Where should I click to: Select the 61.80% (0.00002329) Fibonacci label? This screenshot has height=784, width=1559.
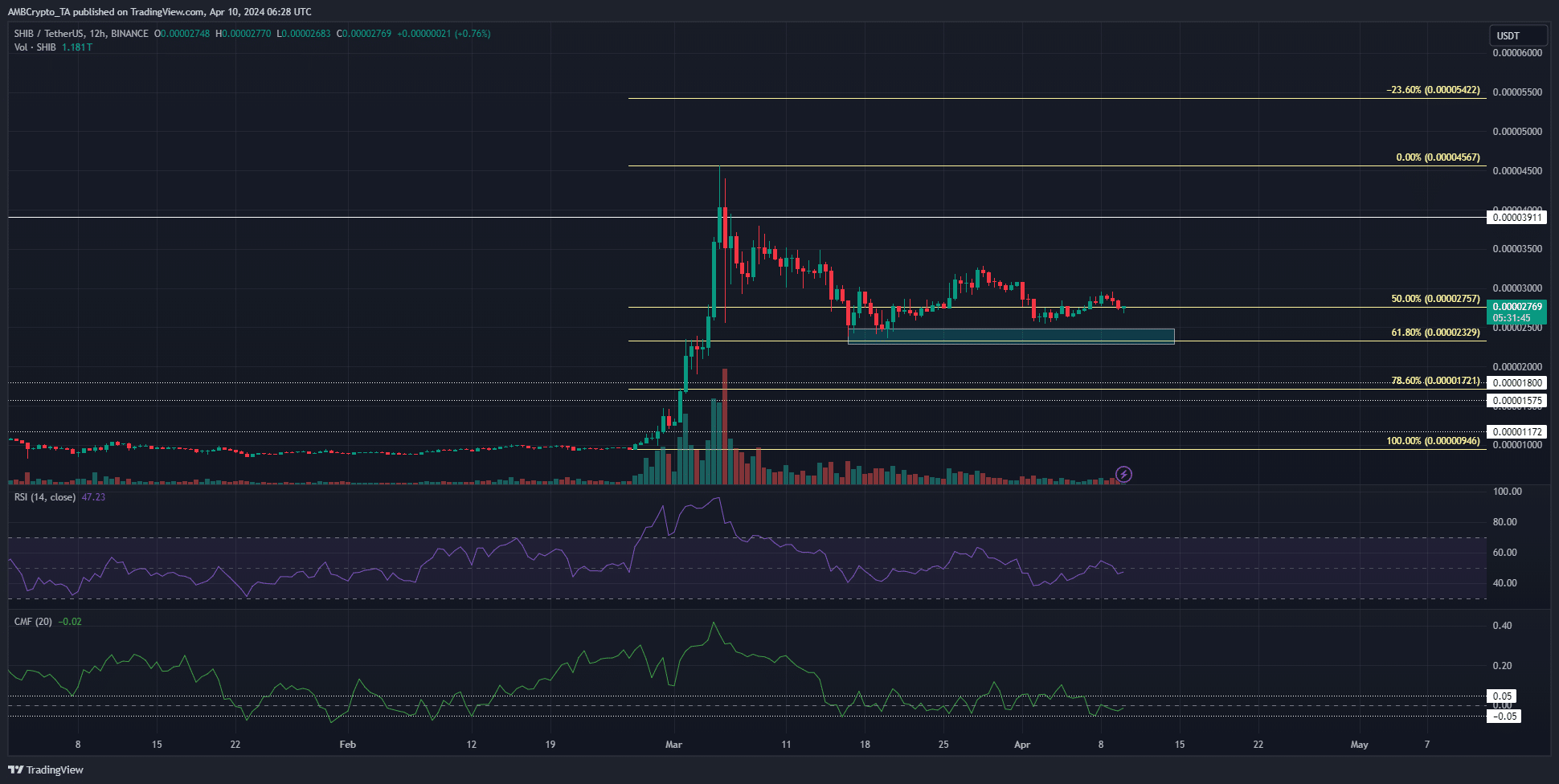click(1435, 333)
